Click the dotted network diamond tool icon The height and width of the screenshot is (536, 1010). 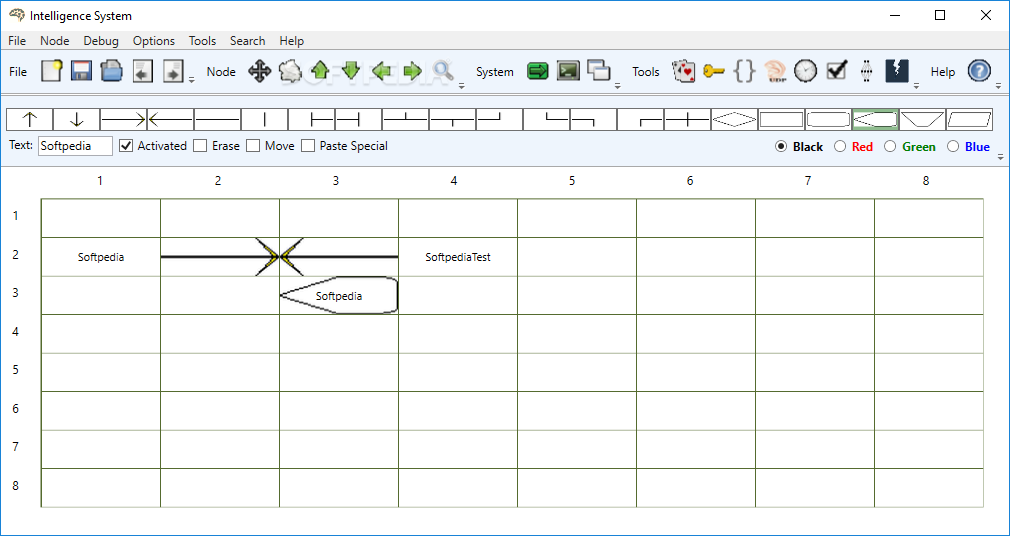click(866, 71)
